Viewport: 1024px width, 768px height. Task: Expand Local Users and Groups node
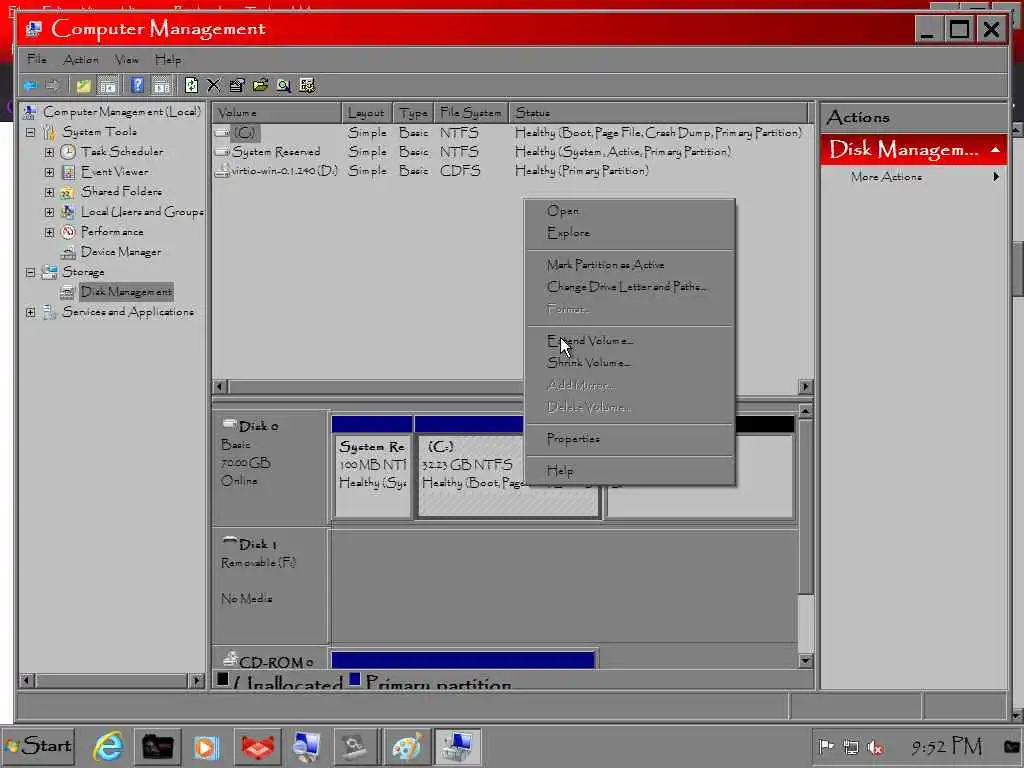[50, 212]
